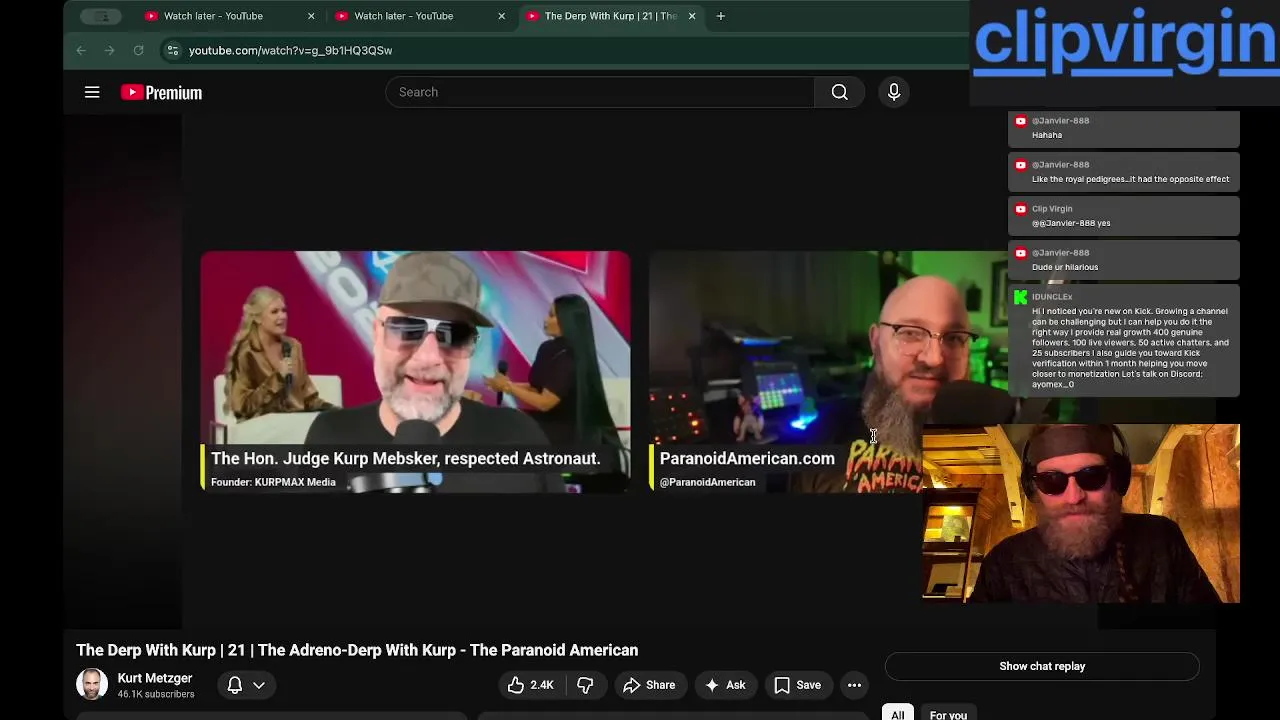The image size is (1280, 720).
Task: Close The Derp With Kurp tab
Action: click(x=692, y=16)
